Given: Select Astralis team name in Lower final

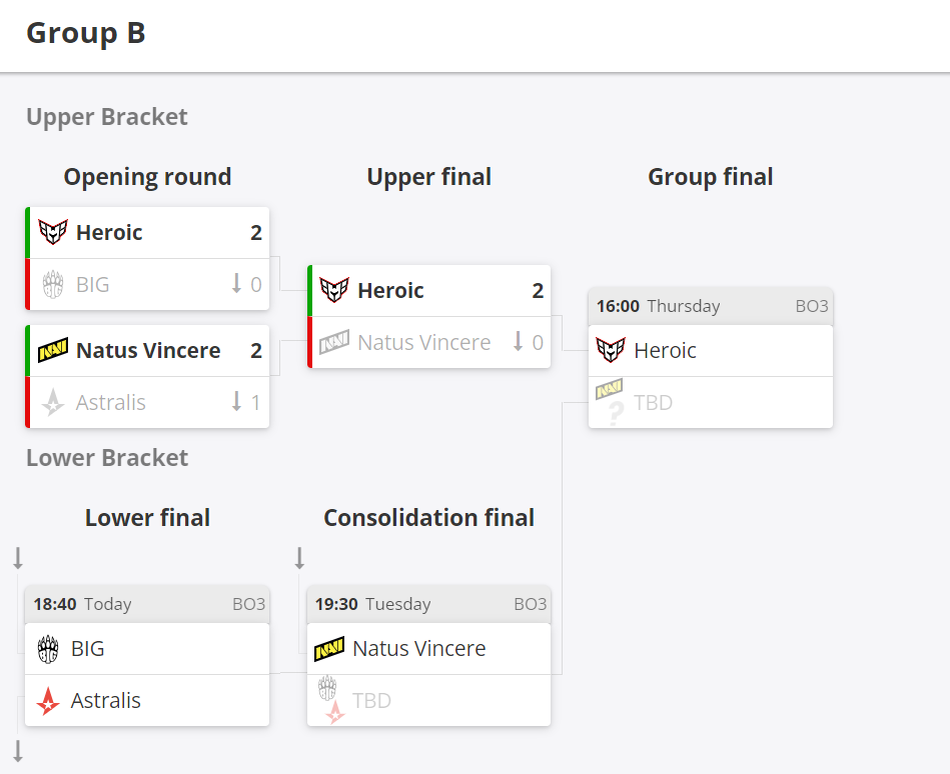Looking at the screenshot, I should [105, 701].
